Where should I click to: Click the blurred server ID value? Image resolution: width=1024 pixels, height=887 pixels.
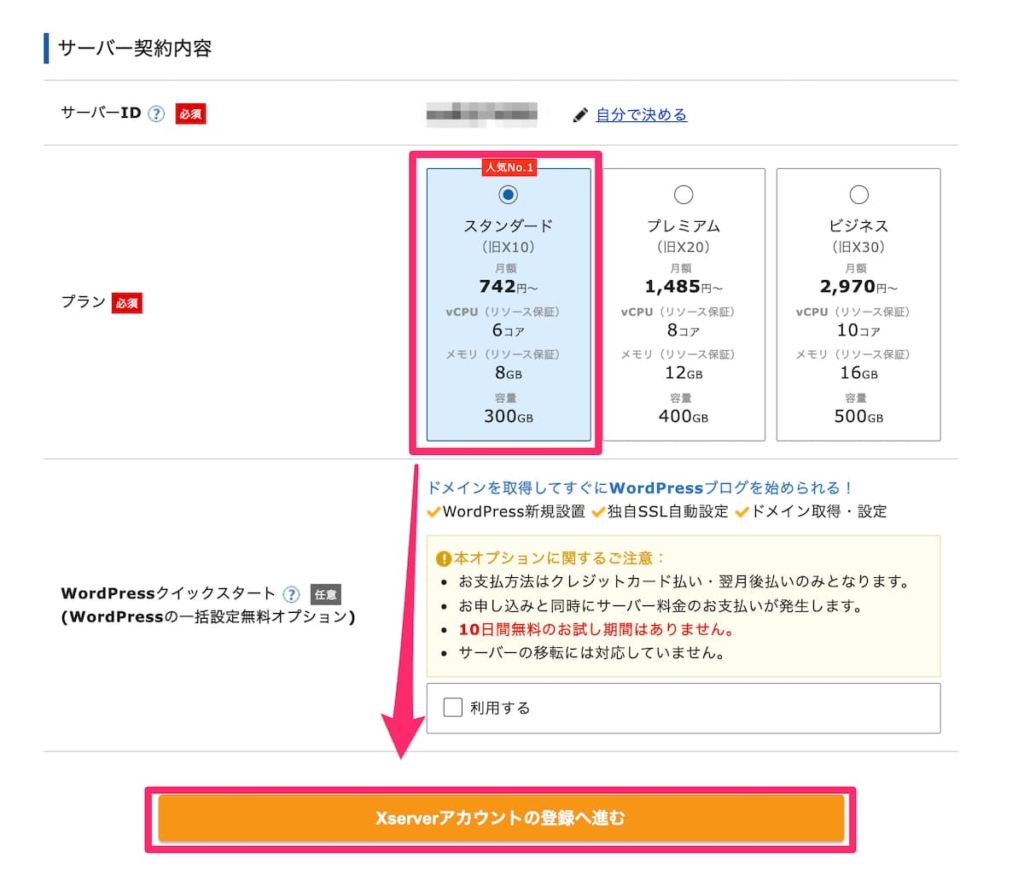[x=482, y=114]
